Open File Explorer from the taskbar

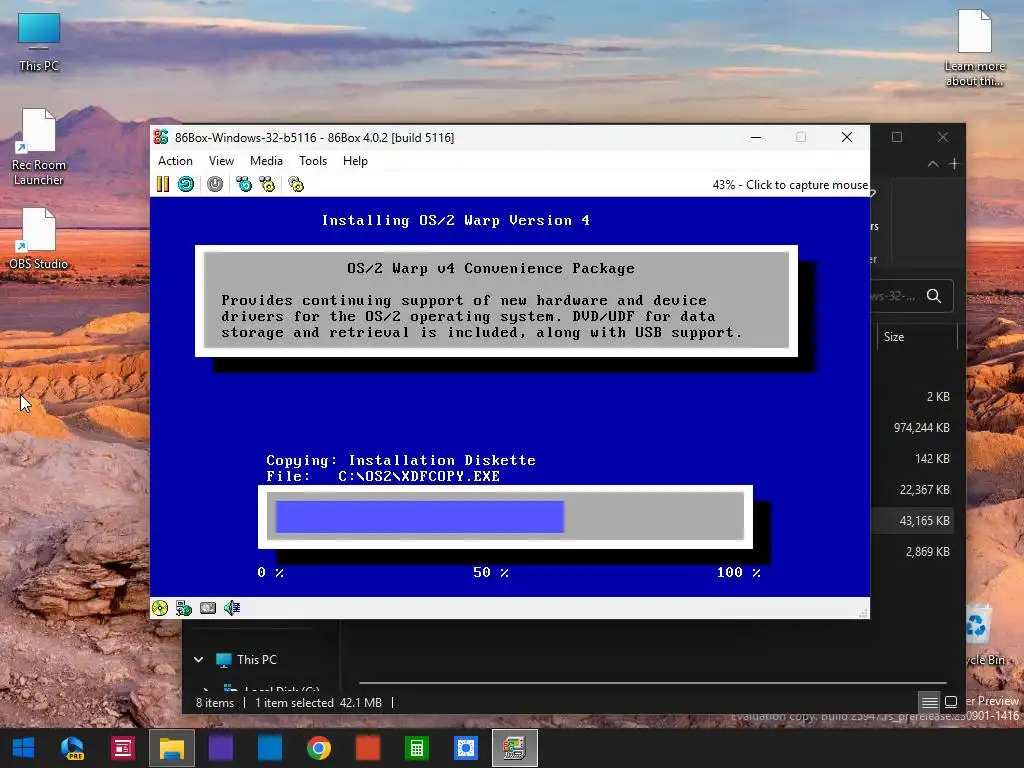click(x=172, y=748)
